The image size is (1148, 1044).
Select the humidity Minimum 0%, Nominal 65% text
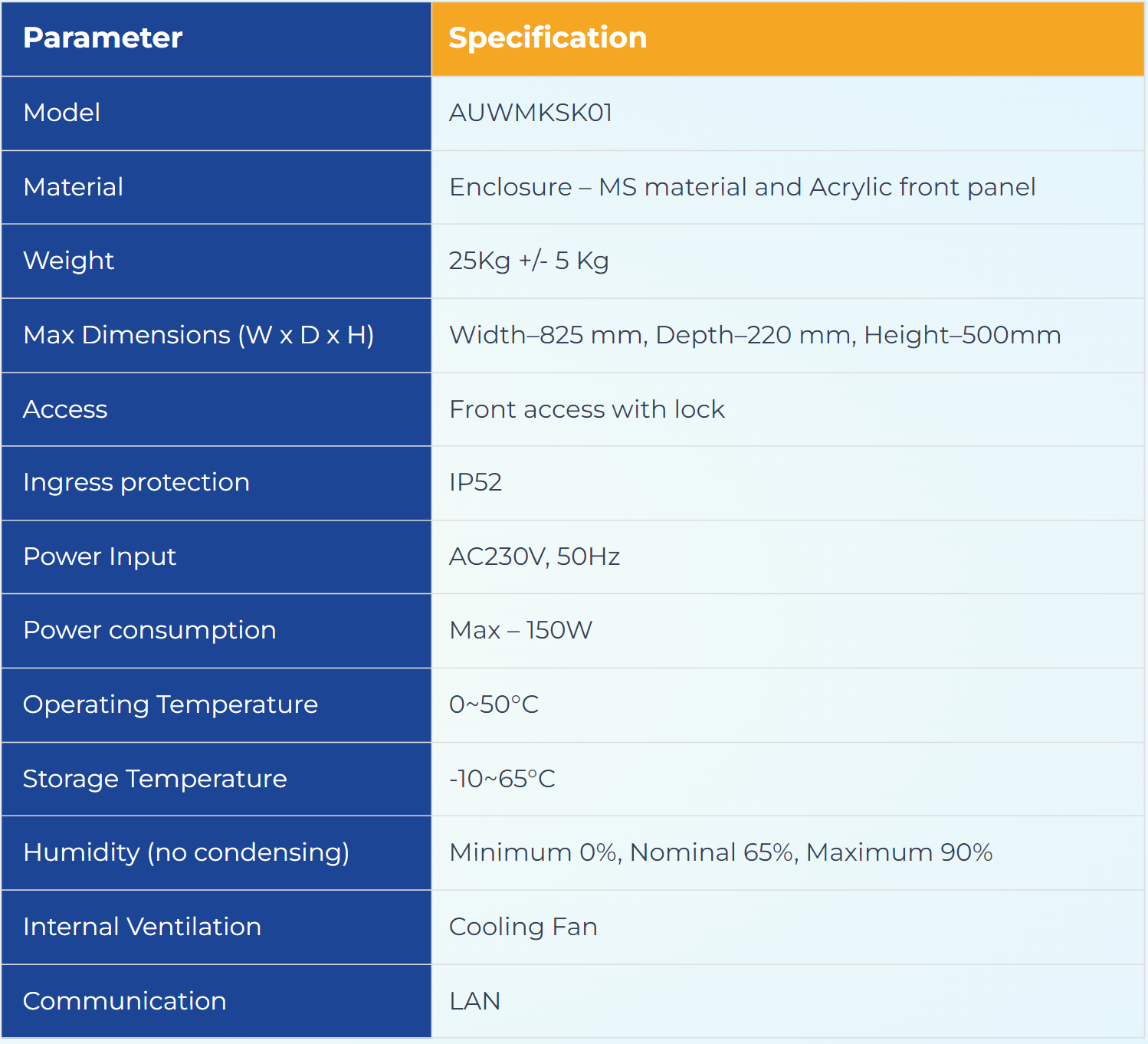720,852
